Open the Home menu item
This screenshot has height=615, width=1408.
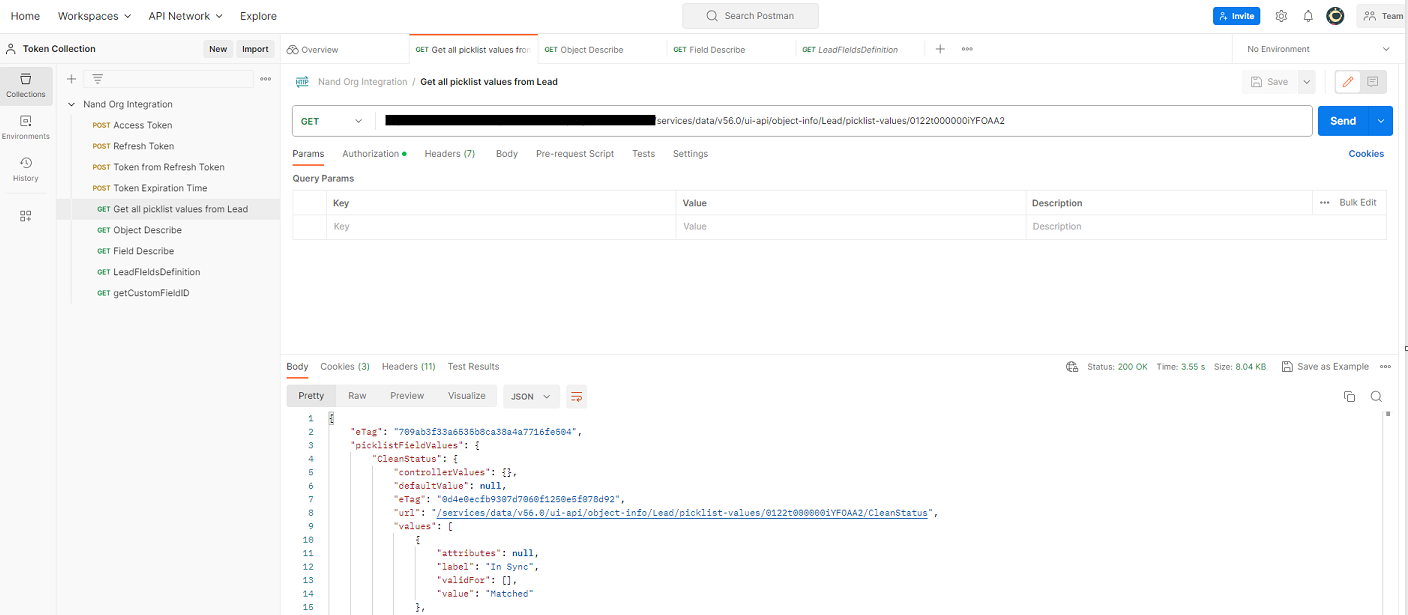(x=25, y=16)
